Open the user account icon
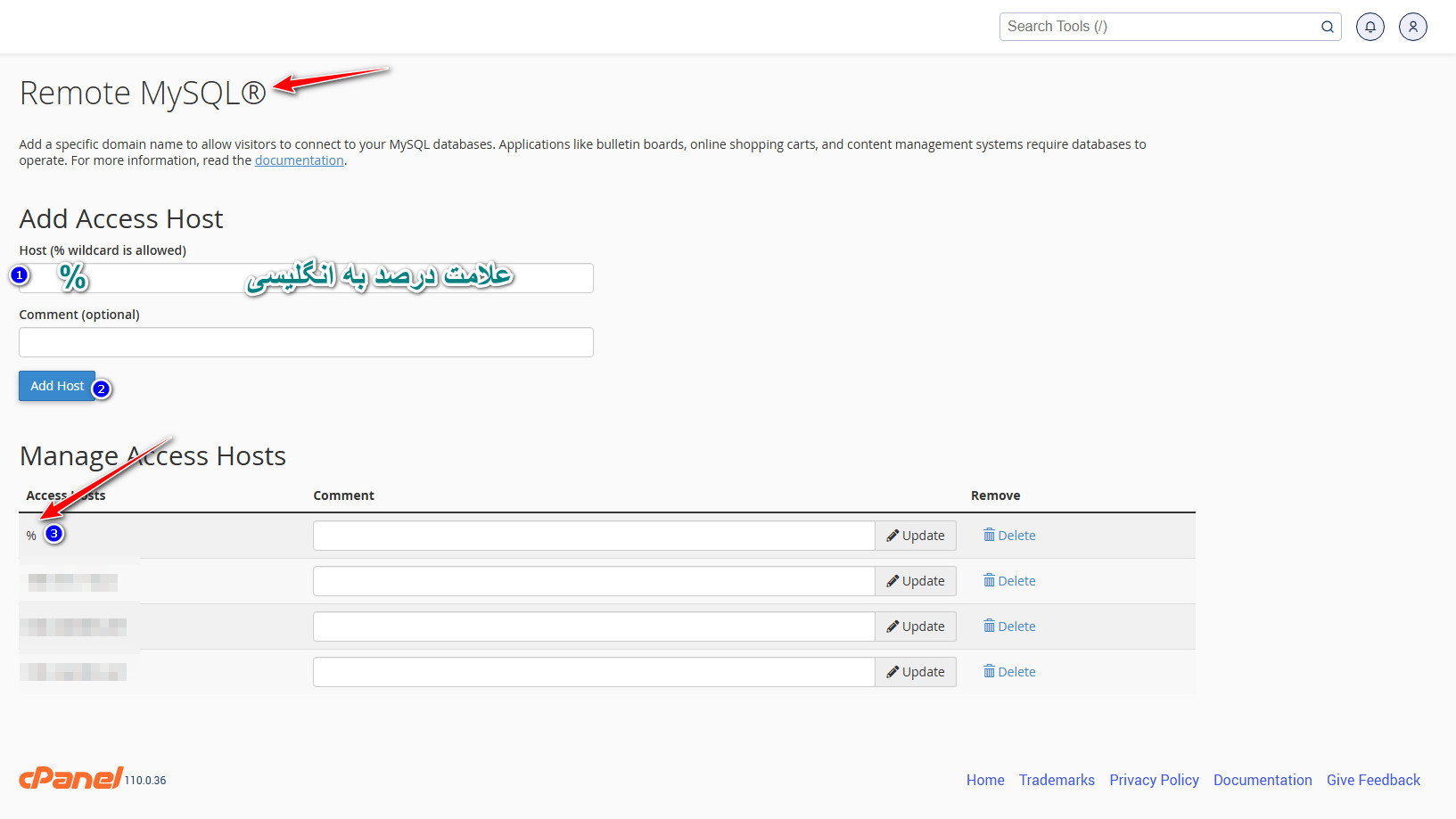 pos(1413,27)
